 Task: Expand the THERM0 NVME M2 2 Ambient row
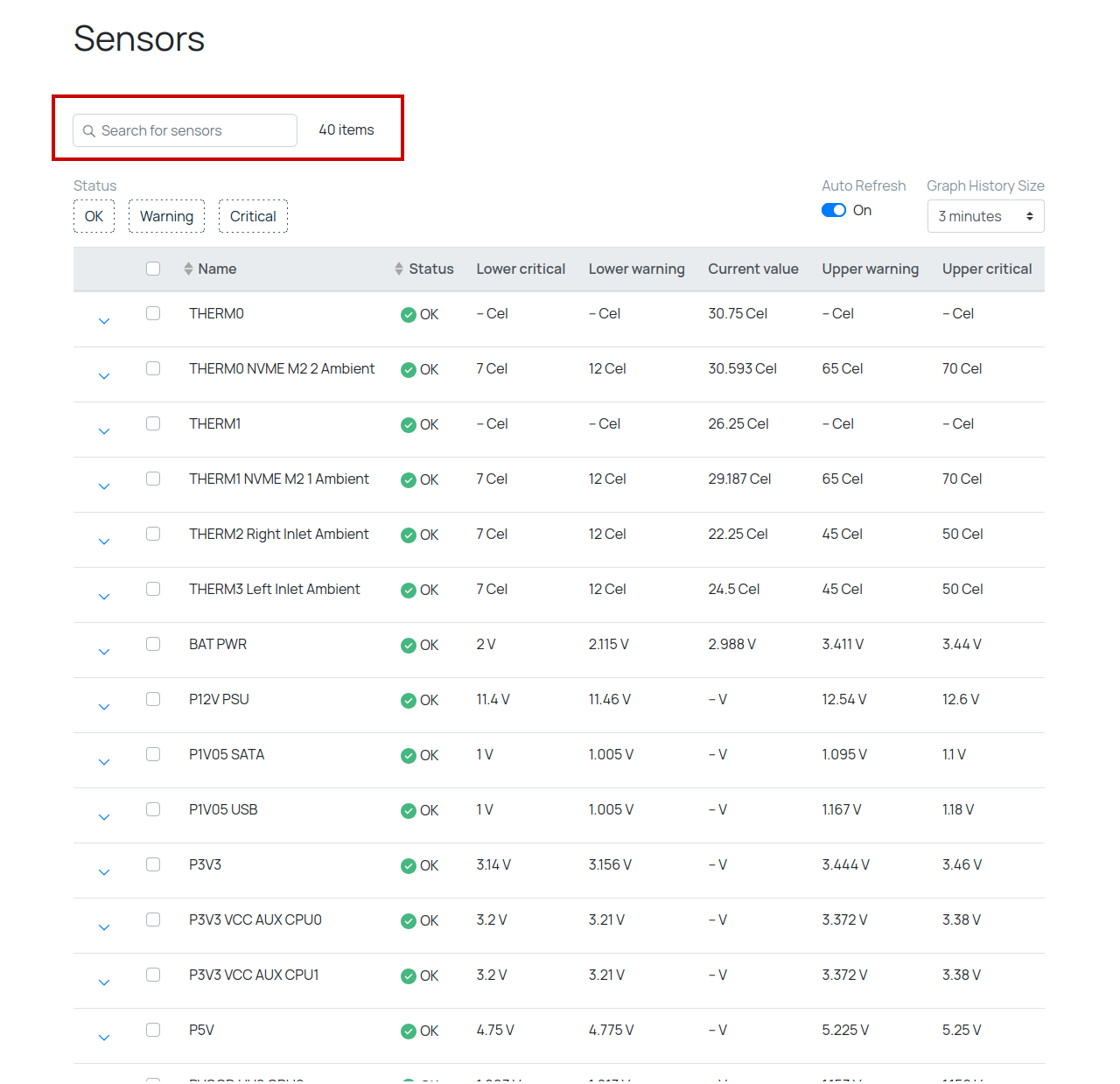[104, 376]
